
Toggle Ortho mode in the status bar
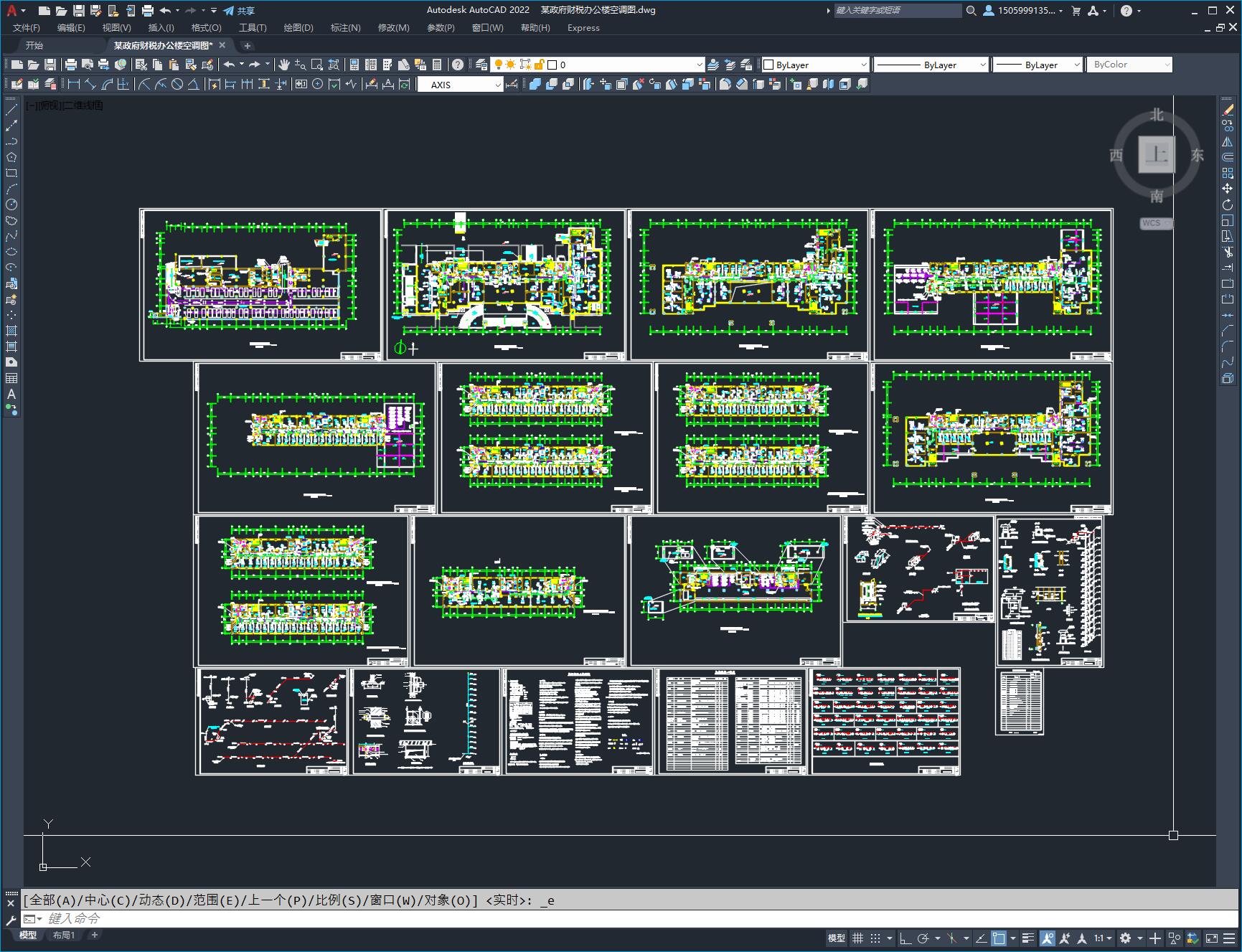click(x=905, y=938)
